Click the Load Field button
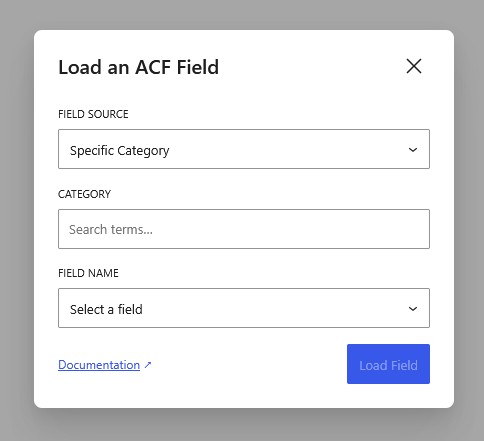This screenshot has width=484, height=441. point(388,364)
